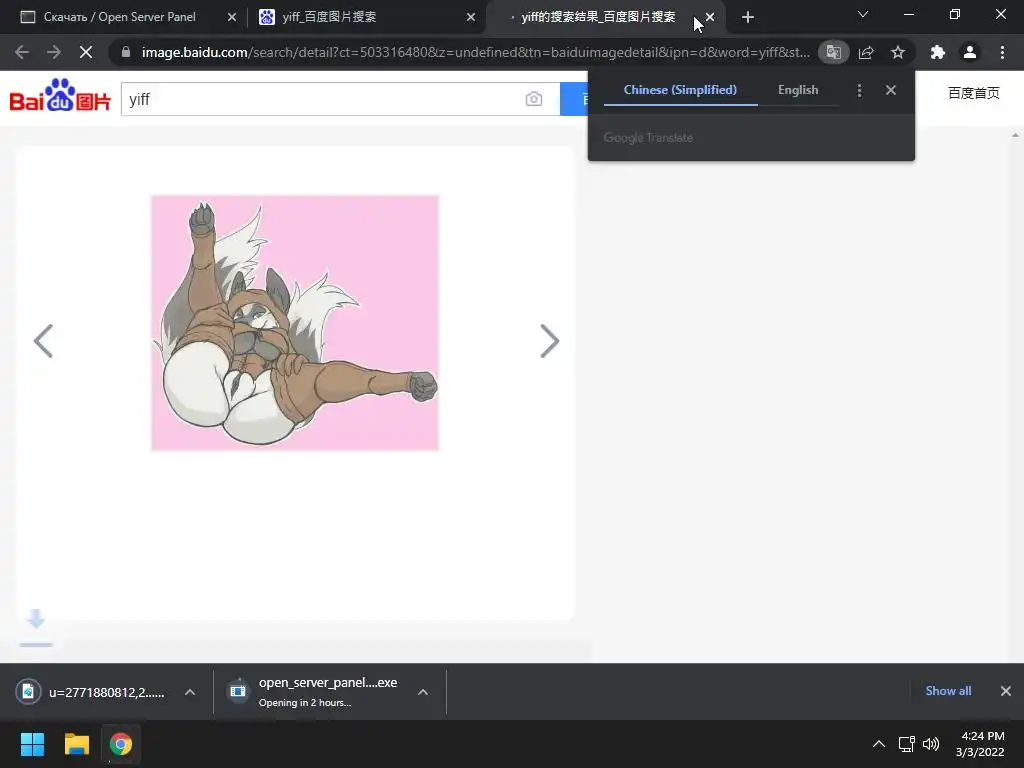Click the Baidu 图片 logo

59,96
